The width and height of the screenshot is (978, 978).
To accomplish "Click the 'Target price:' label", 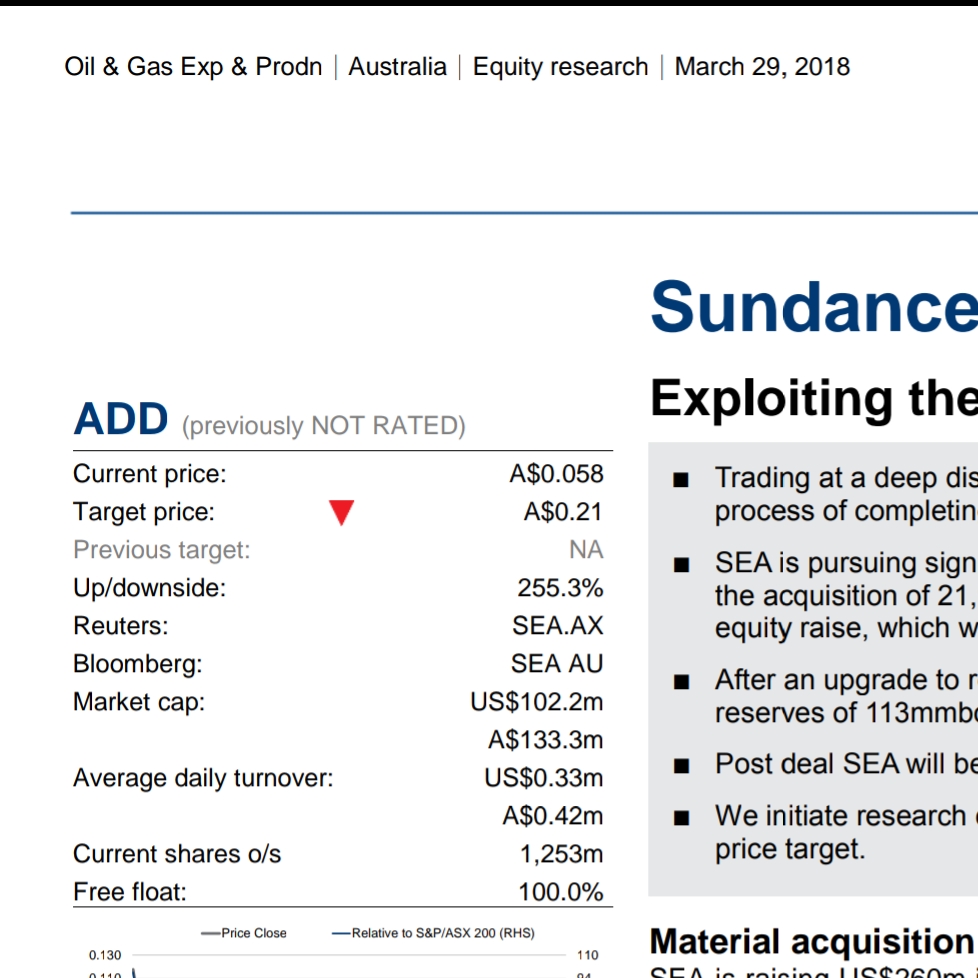I will point(144,512).
